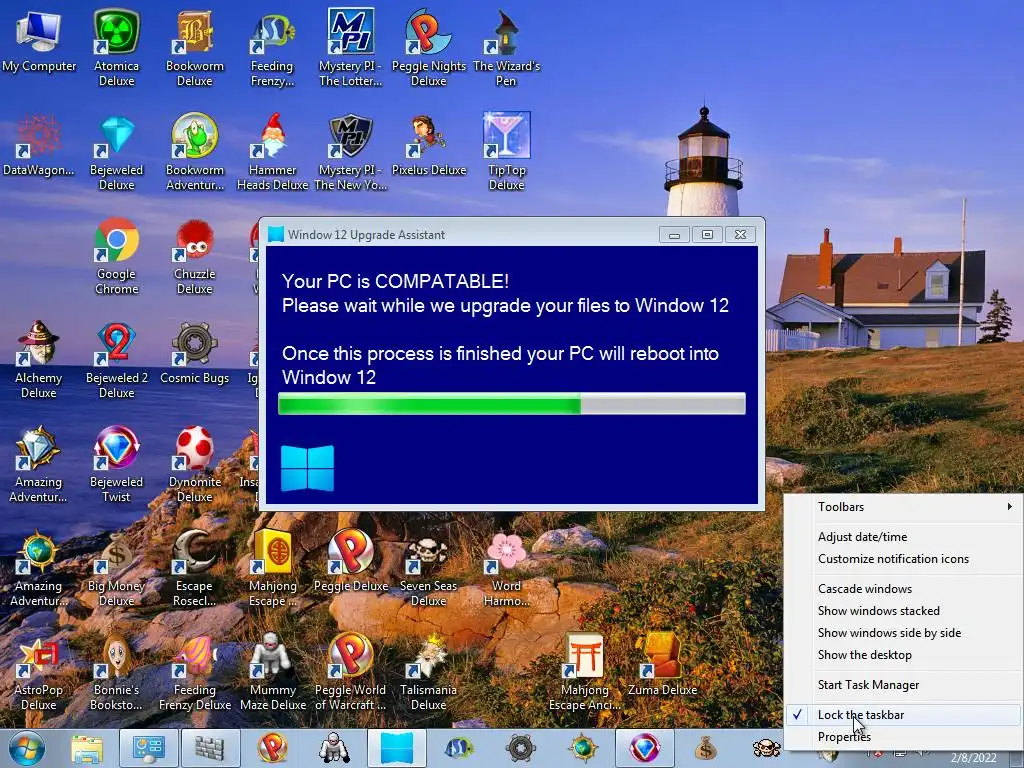Select Mystery PI - The New York icon

351,152
